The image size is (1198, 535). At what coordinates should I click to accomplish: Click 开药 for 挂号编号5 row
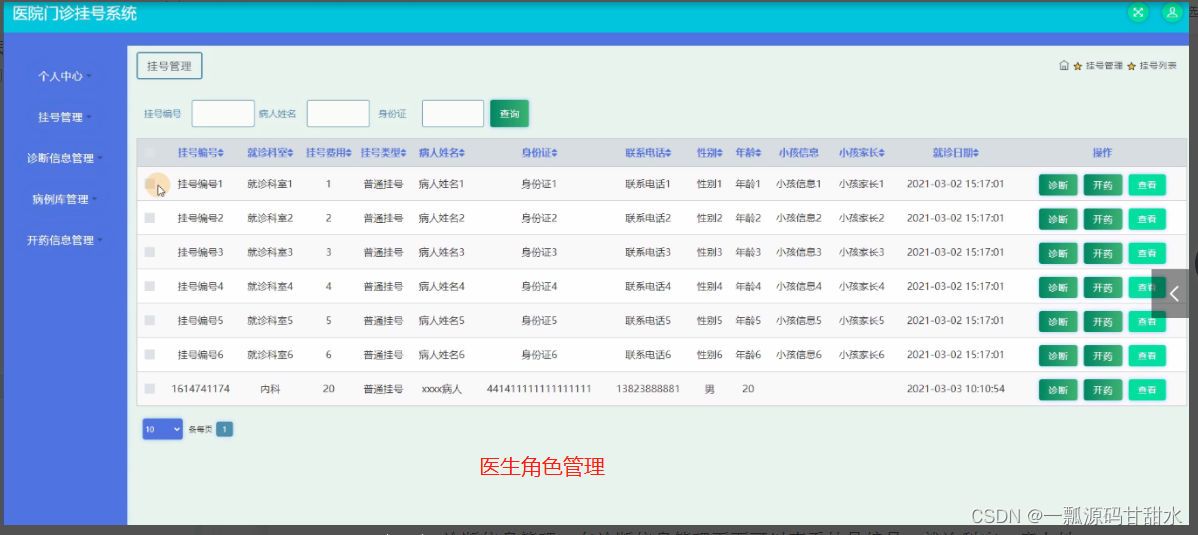1102,321
